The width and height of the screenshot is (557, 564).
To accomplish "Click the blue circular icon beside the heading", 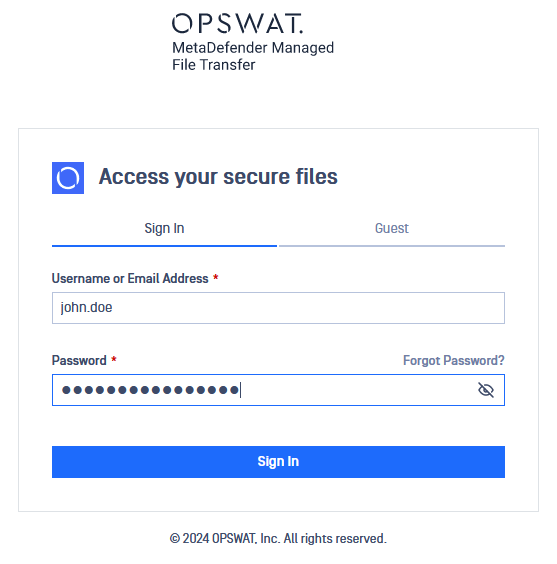I will 68,178.
